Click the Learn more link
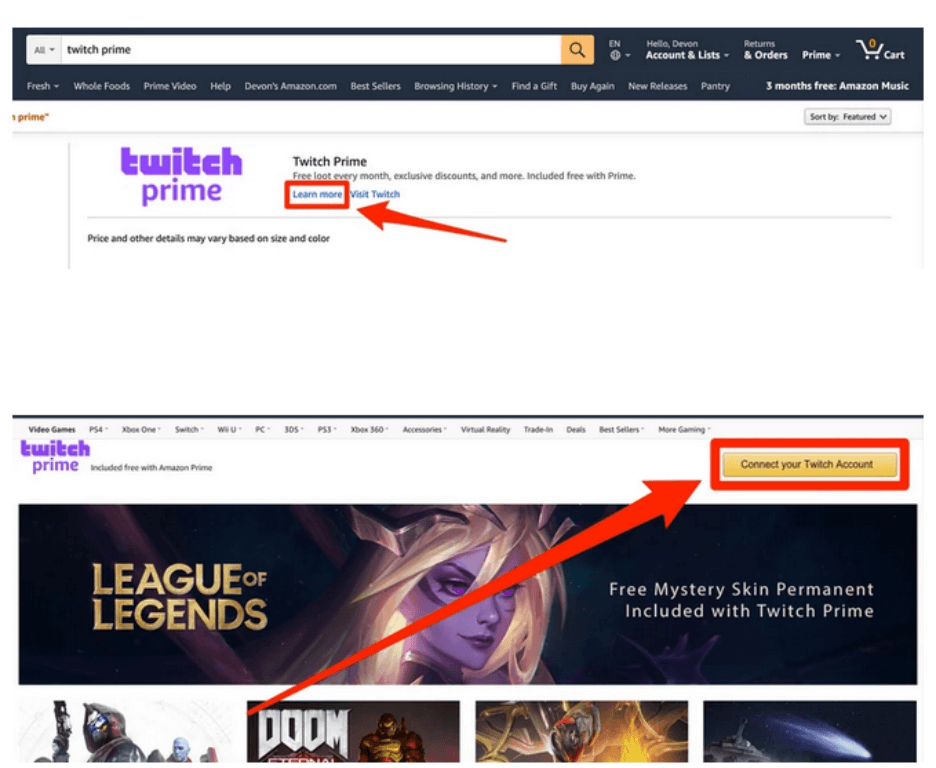Viewport: 936px width, 768px height. [x=317, y=195]
